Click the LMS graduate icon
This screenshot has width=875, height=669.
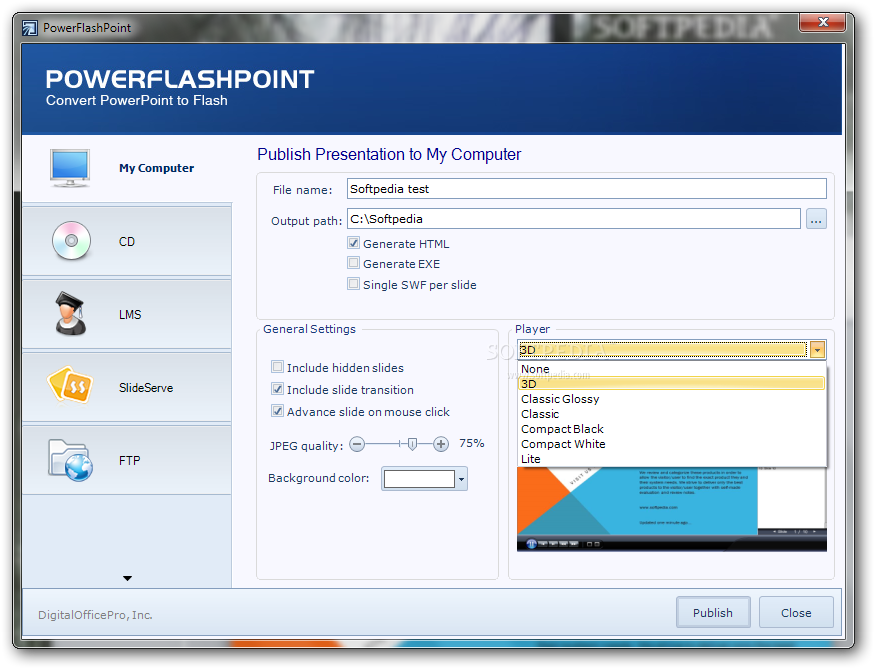(70, 314)
